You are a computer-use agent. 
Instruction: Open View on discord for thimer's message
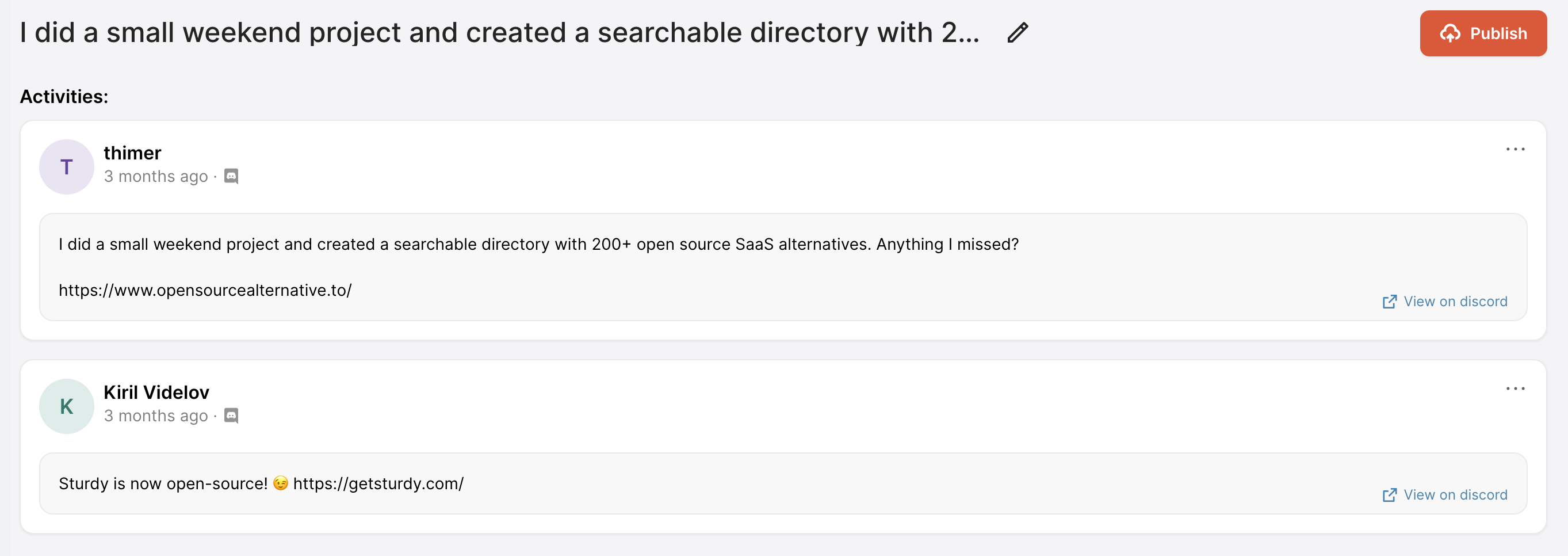point(1455,302)
